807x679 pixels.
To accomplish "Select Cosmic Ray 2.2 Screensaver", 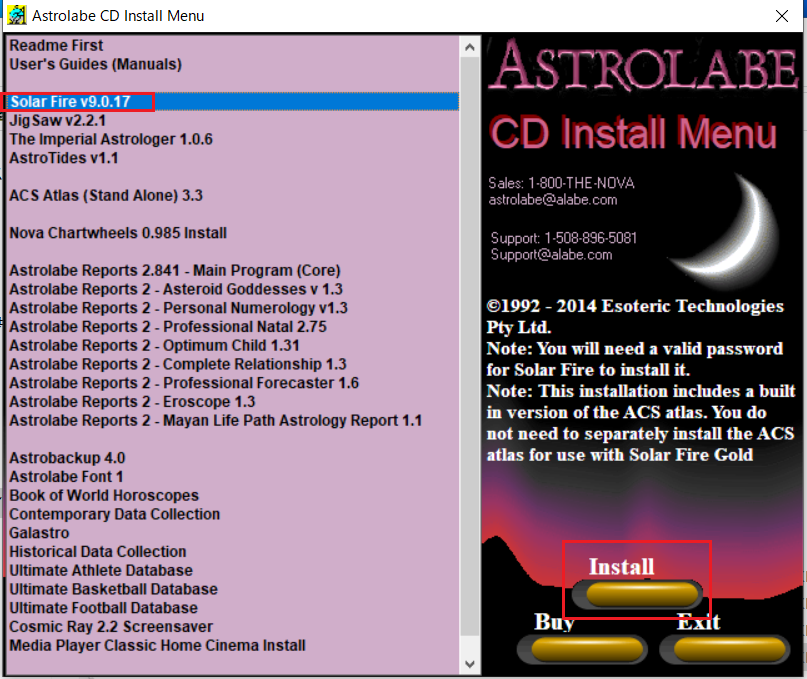I will point(110,627).
